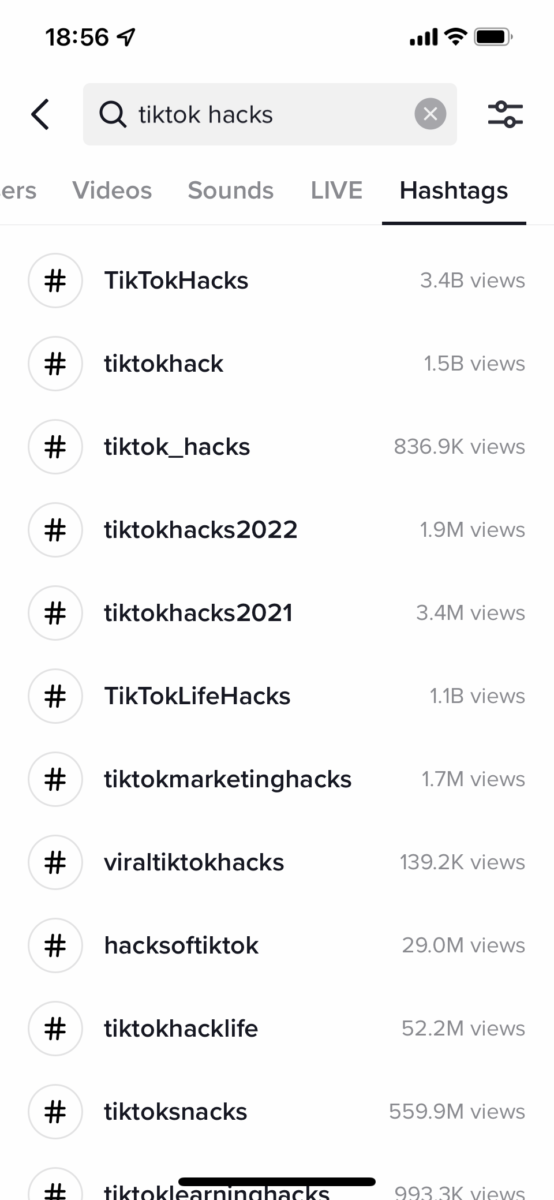
Task: Tap hash icon next to TikTokHacks
Action: (x=56, y=281)
